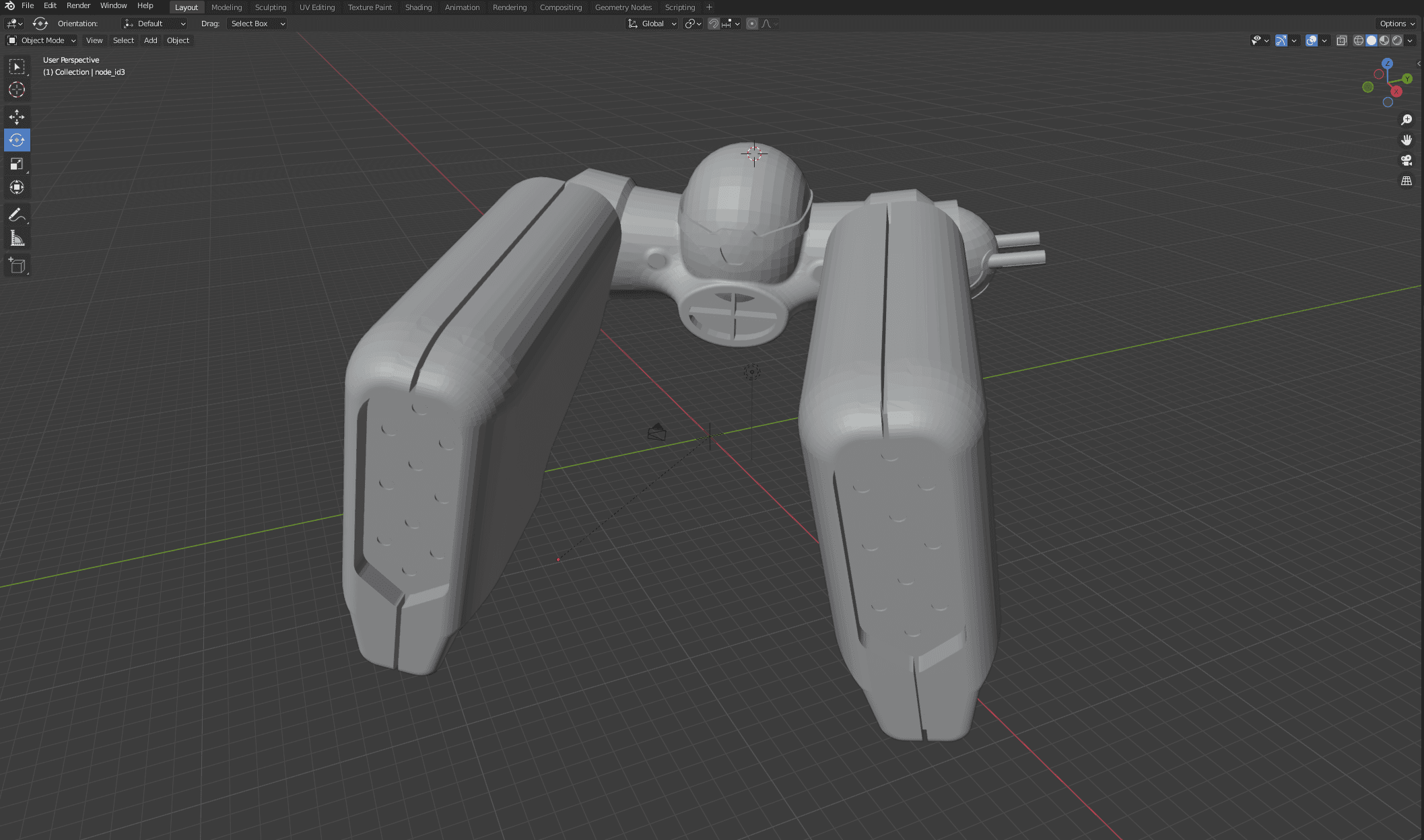Select the Scale tool

click(x=17, y=164)
